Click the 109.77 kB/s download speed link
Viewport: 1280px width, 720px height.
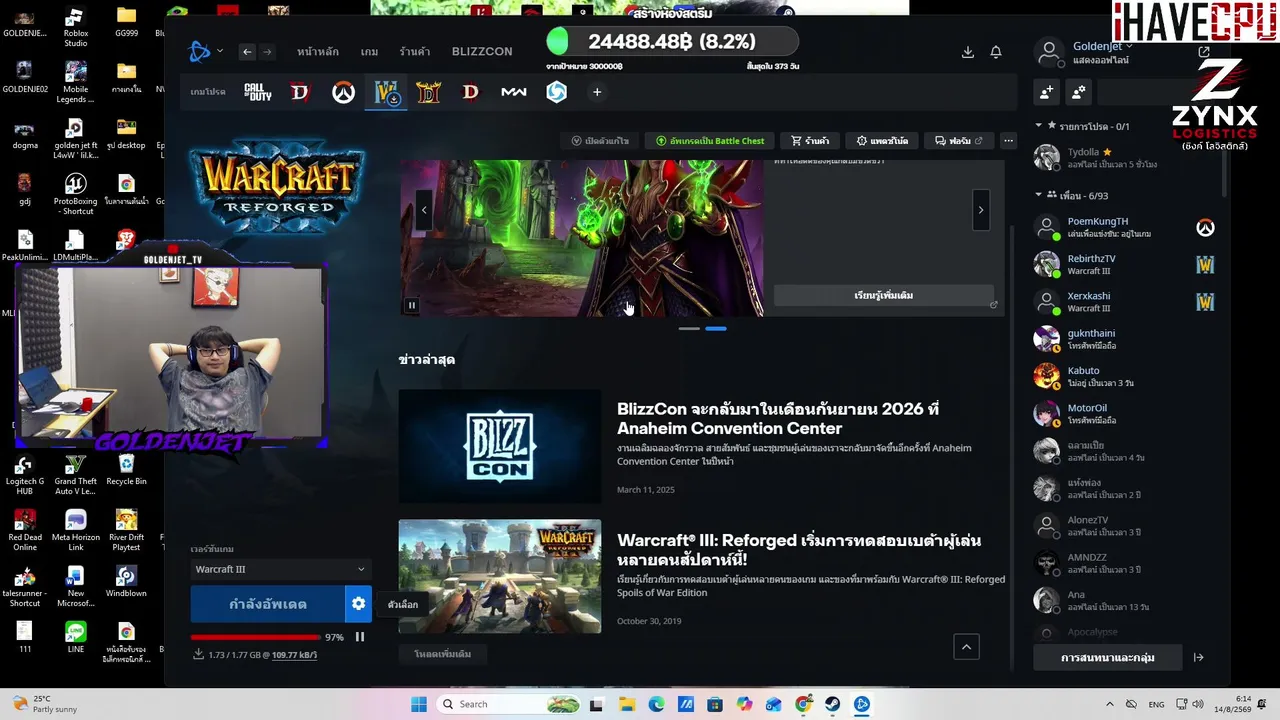tap(294, 655)
